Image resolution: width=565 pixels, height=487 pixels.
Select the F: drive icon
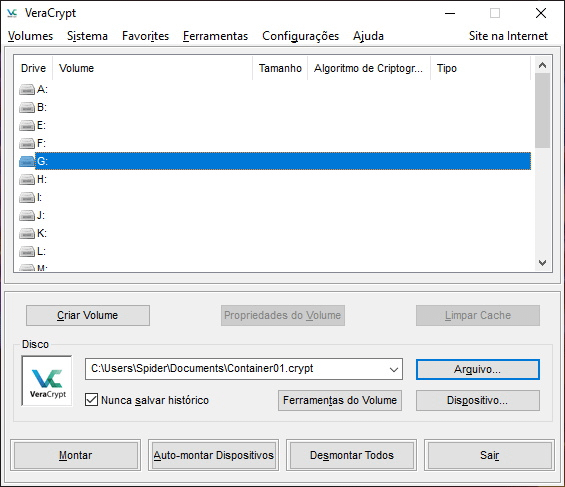[x=27, y=143]
